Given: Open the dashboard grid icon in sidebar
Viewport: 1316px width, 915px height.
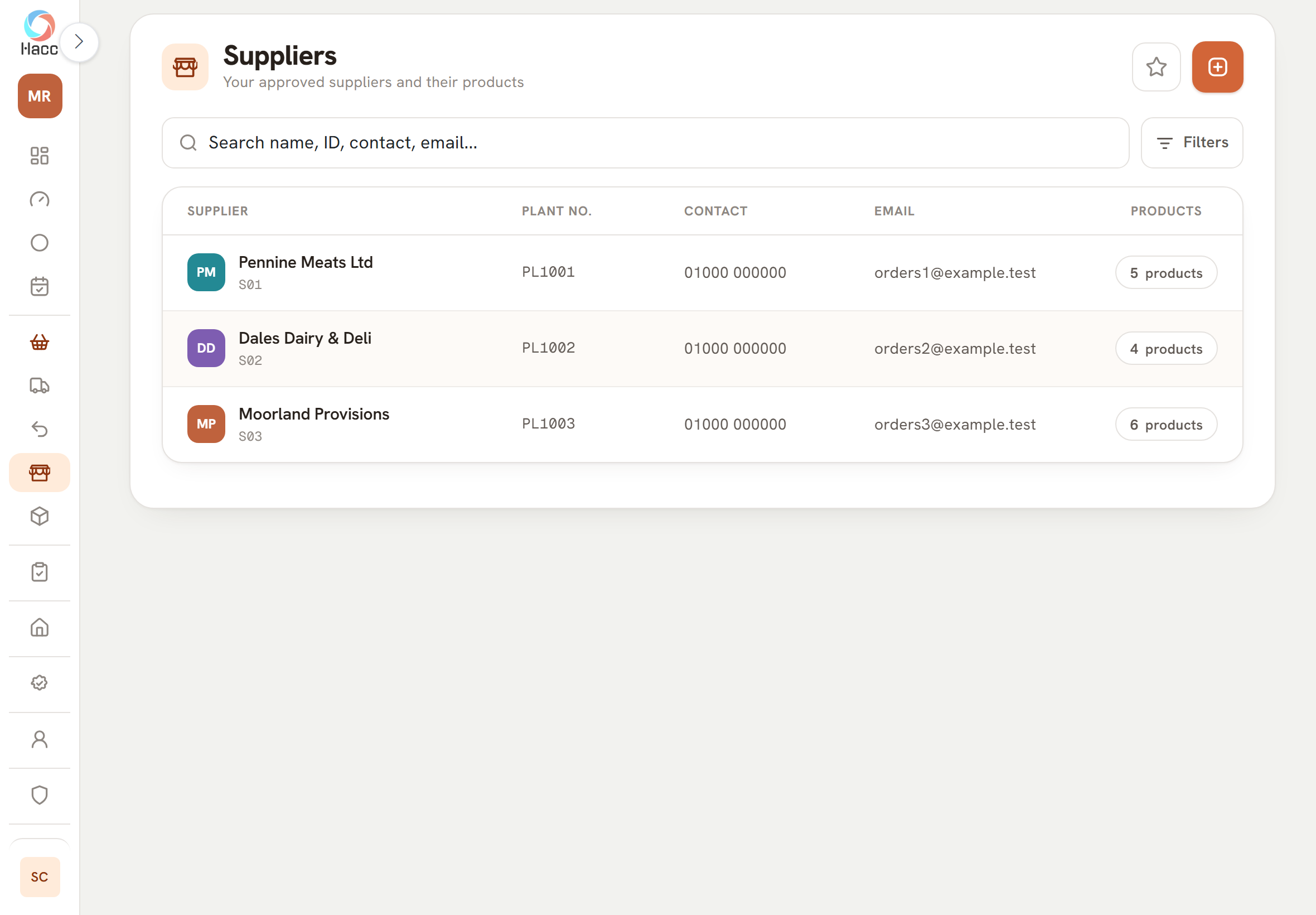Looking at the screenshot, I should (x=40, y=155).
